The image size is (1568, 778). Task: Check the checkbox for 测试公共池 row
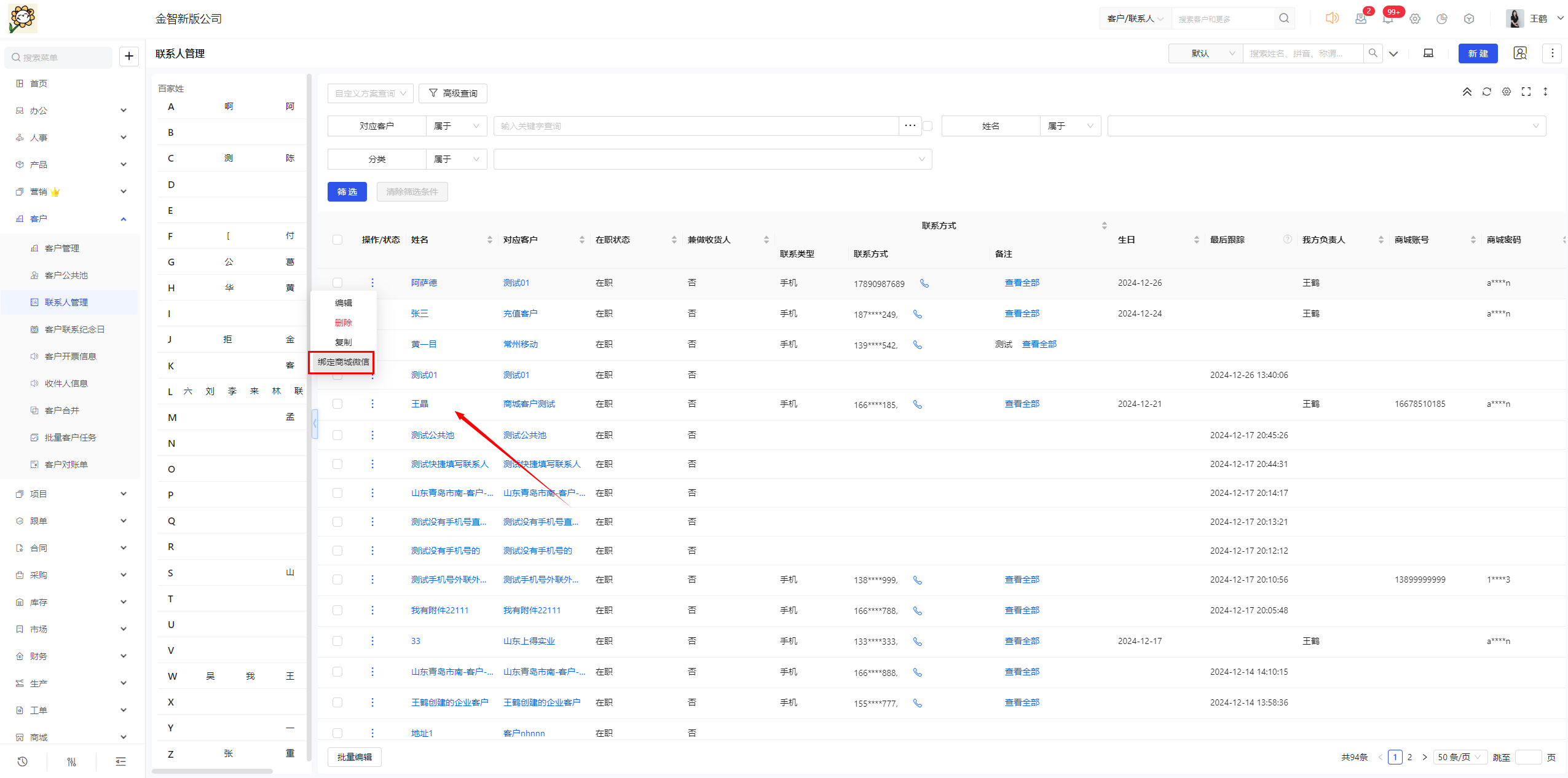(x=337, y=435)
